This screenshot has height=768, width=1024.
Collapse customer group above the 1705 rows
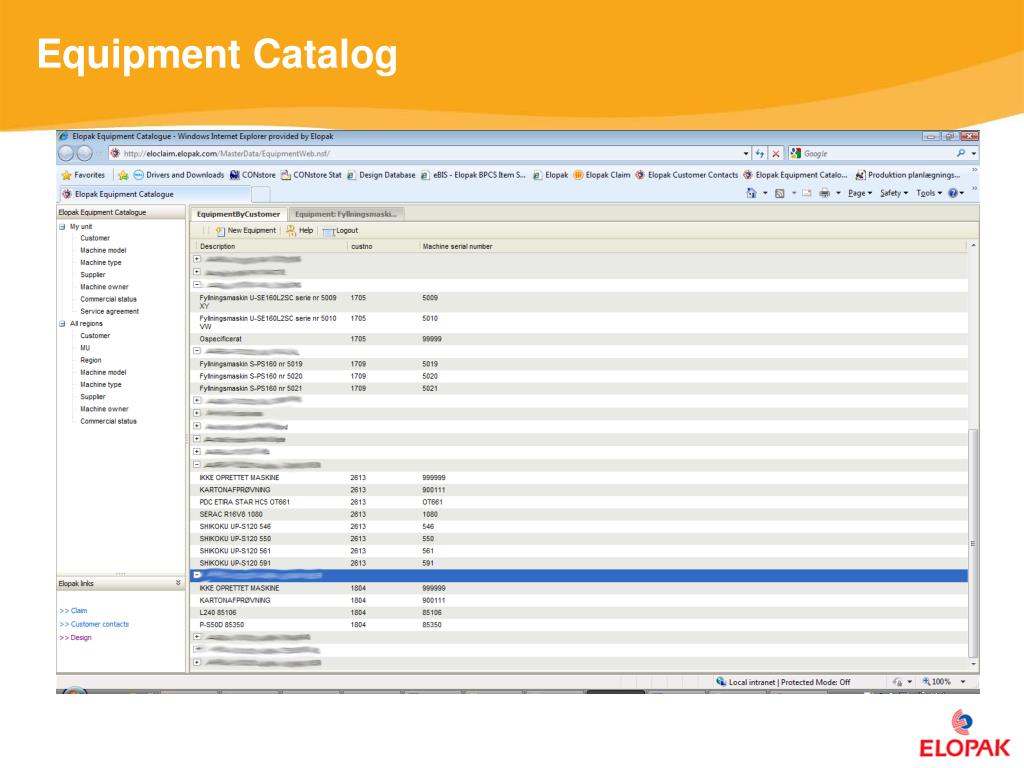[197, 285]
